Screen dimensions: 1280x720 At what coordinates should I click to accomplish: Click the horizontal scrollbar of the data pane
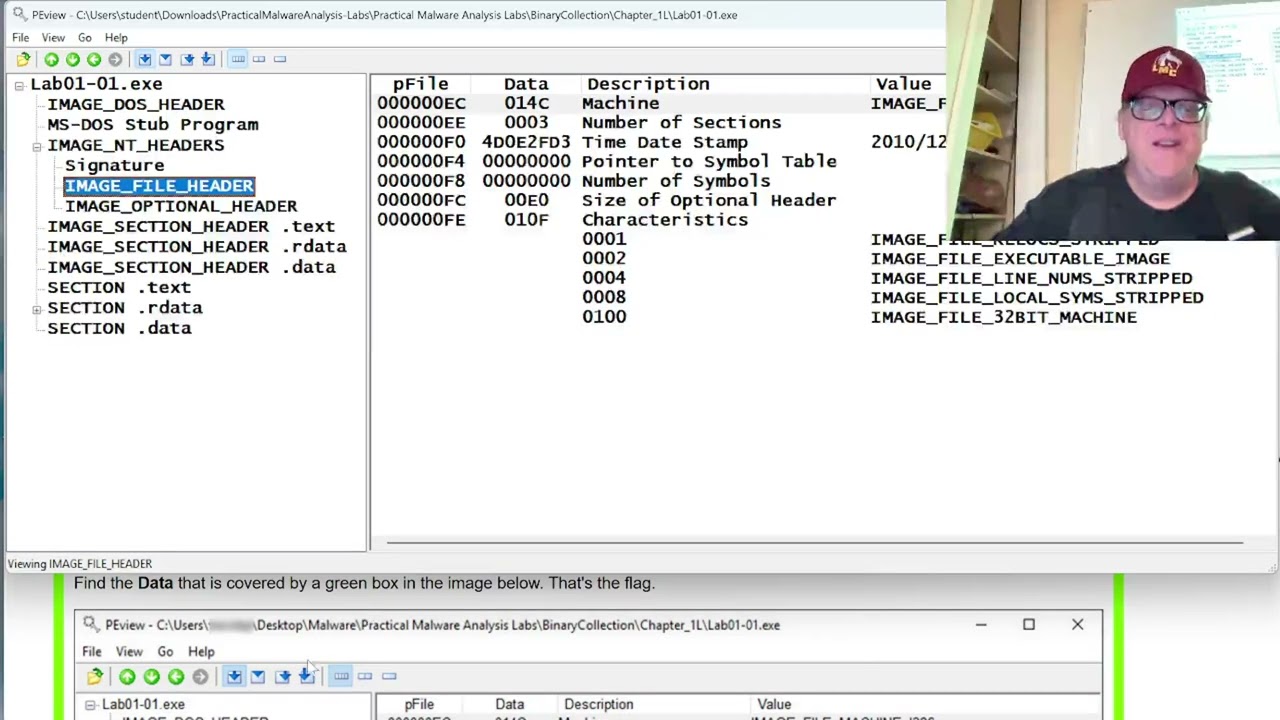[815, 543]
